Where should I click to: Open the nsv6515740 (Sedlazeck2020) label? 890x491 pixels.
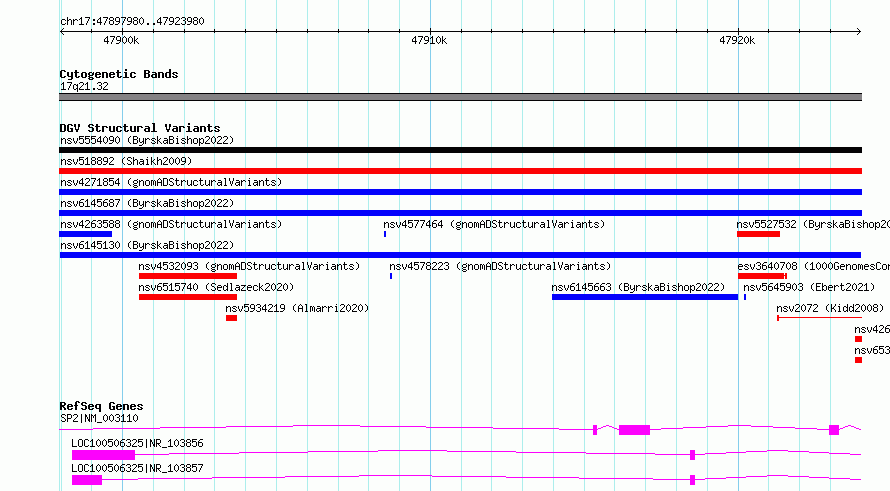[x=216, y=287]
